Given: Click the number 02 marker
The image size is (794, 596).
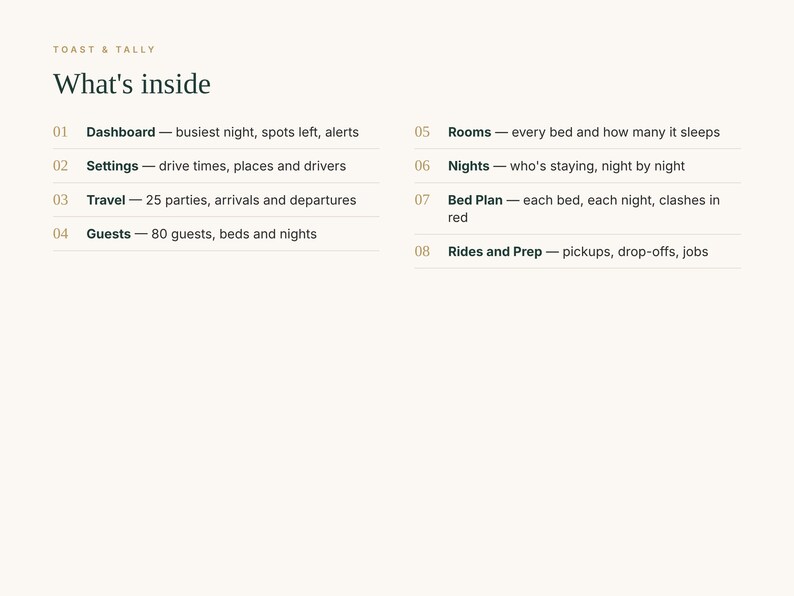Looking at the screenshot, I should pos(60,166).
